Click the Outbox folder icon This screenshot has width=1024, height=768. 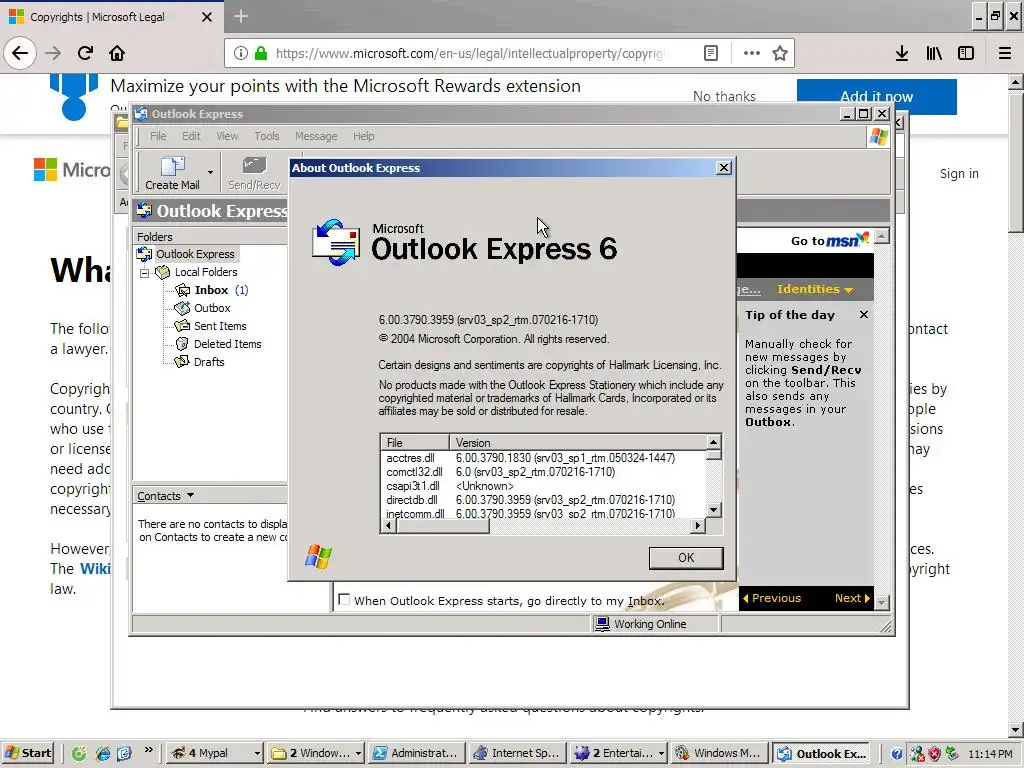click(182, 308)
